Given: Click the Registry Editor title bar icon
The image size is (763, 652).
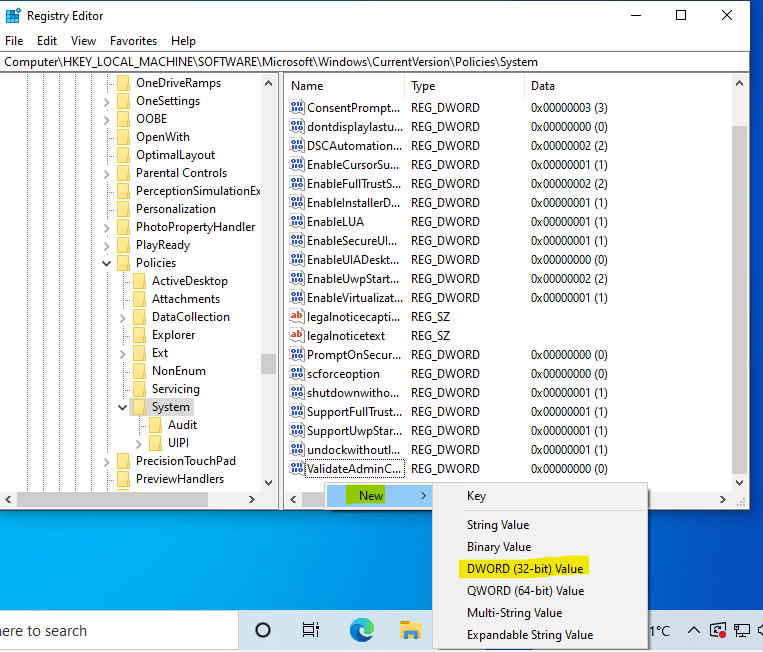Looking at the screenshot, I should (13, 15).
